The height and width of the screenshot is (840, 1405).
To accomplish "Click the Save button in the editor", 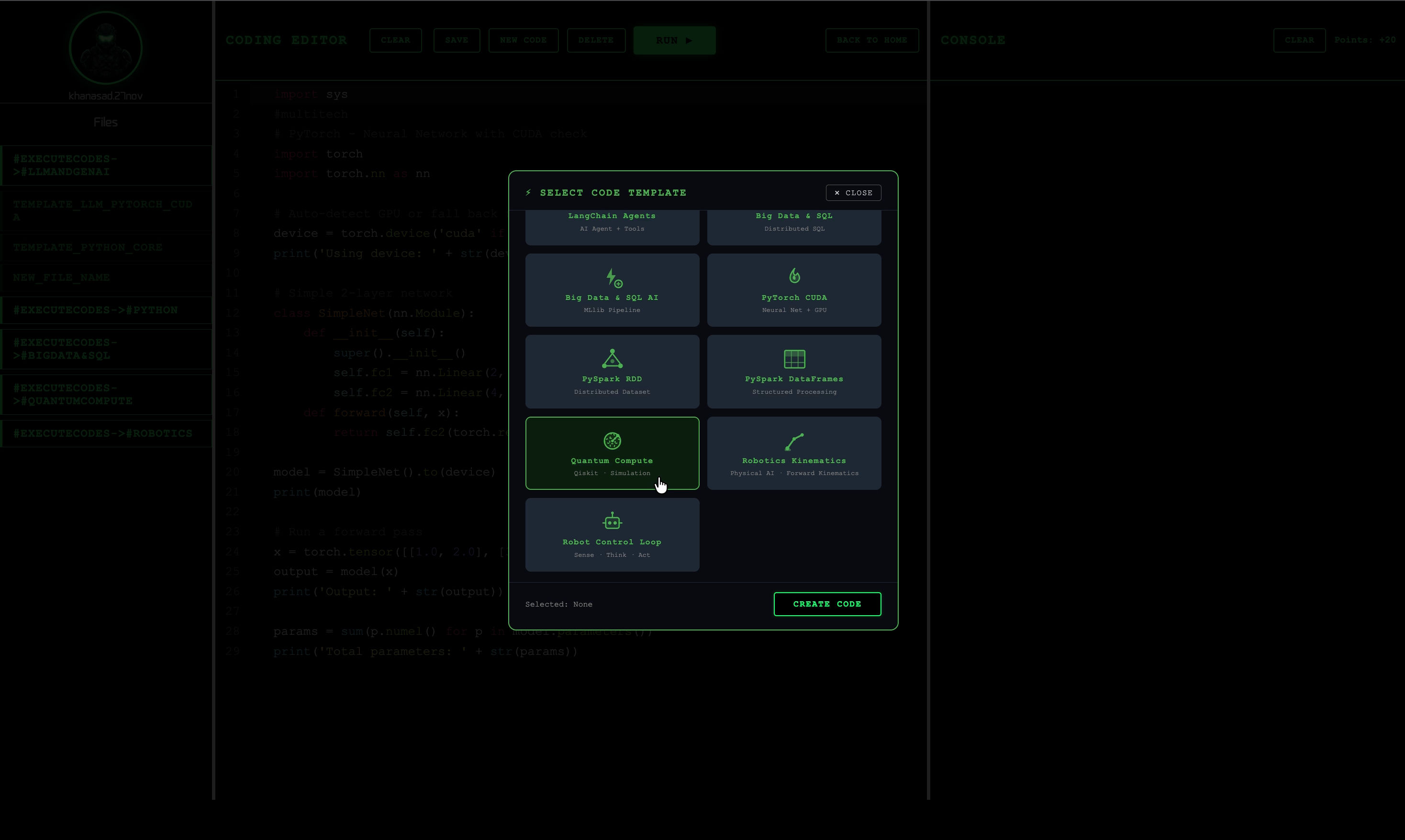I will [x=457, y=40].
